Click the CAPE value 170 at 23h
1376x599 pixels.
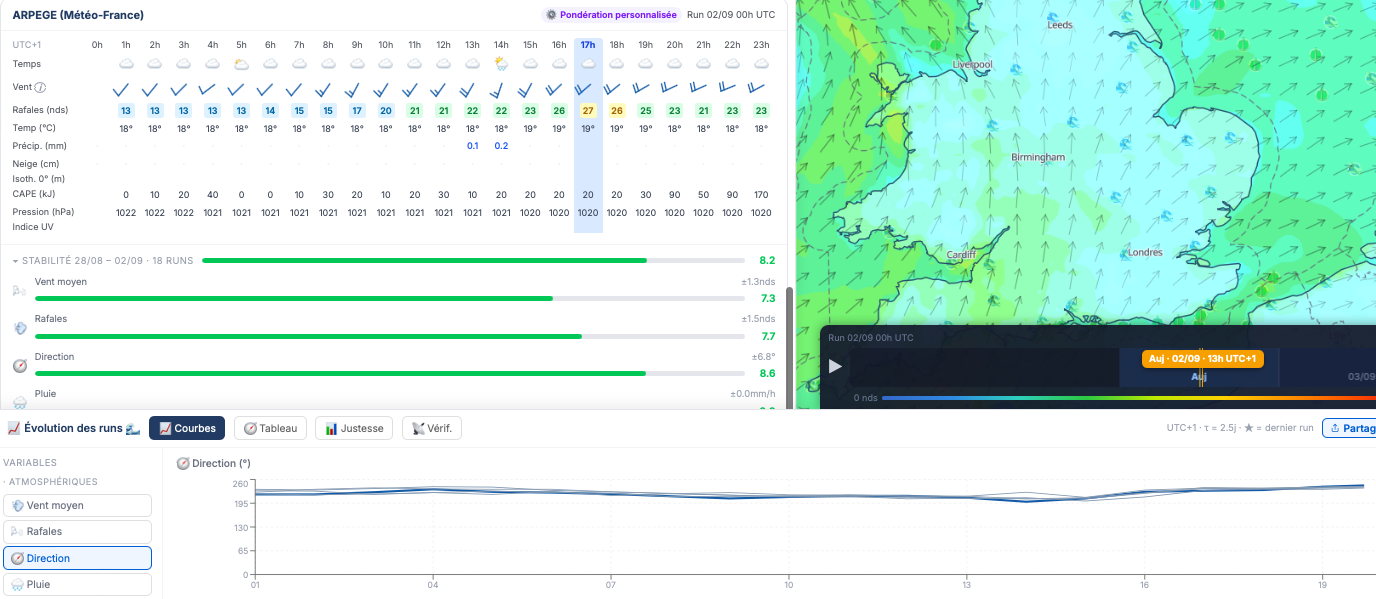click(761, 195)
